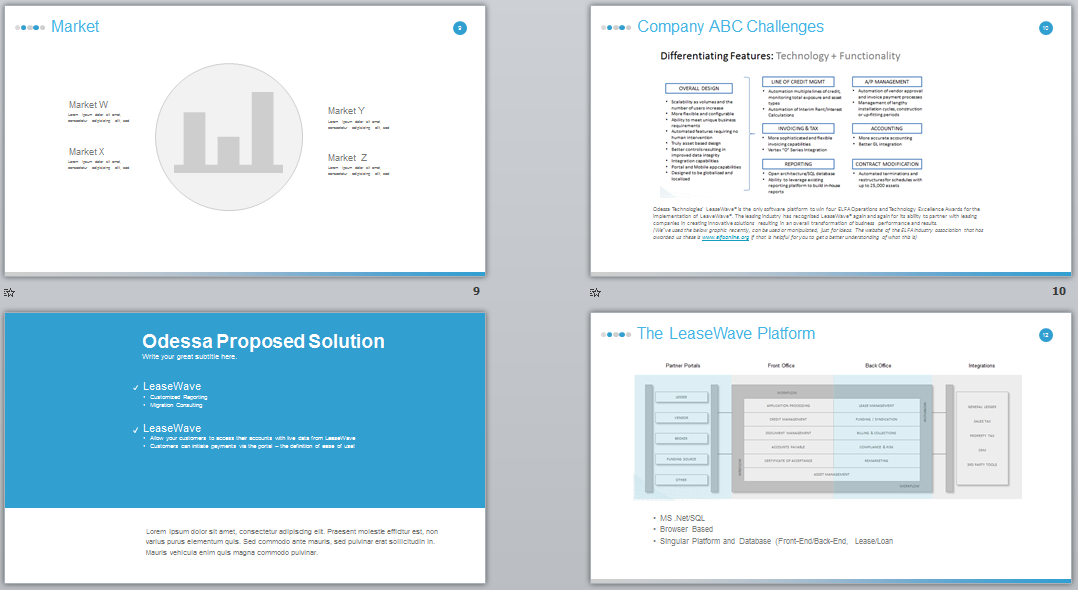
Task: Click the 'LEASE MANAGEMENT' cell
Action: tap(877, 406)
